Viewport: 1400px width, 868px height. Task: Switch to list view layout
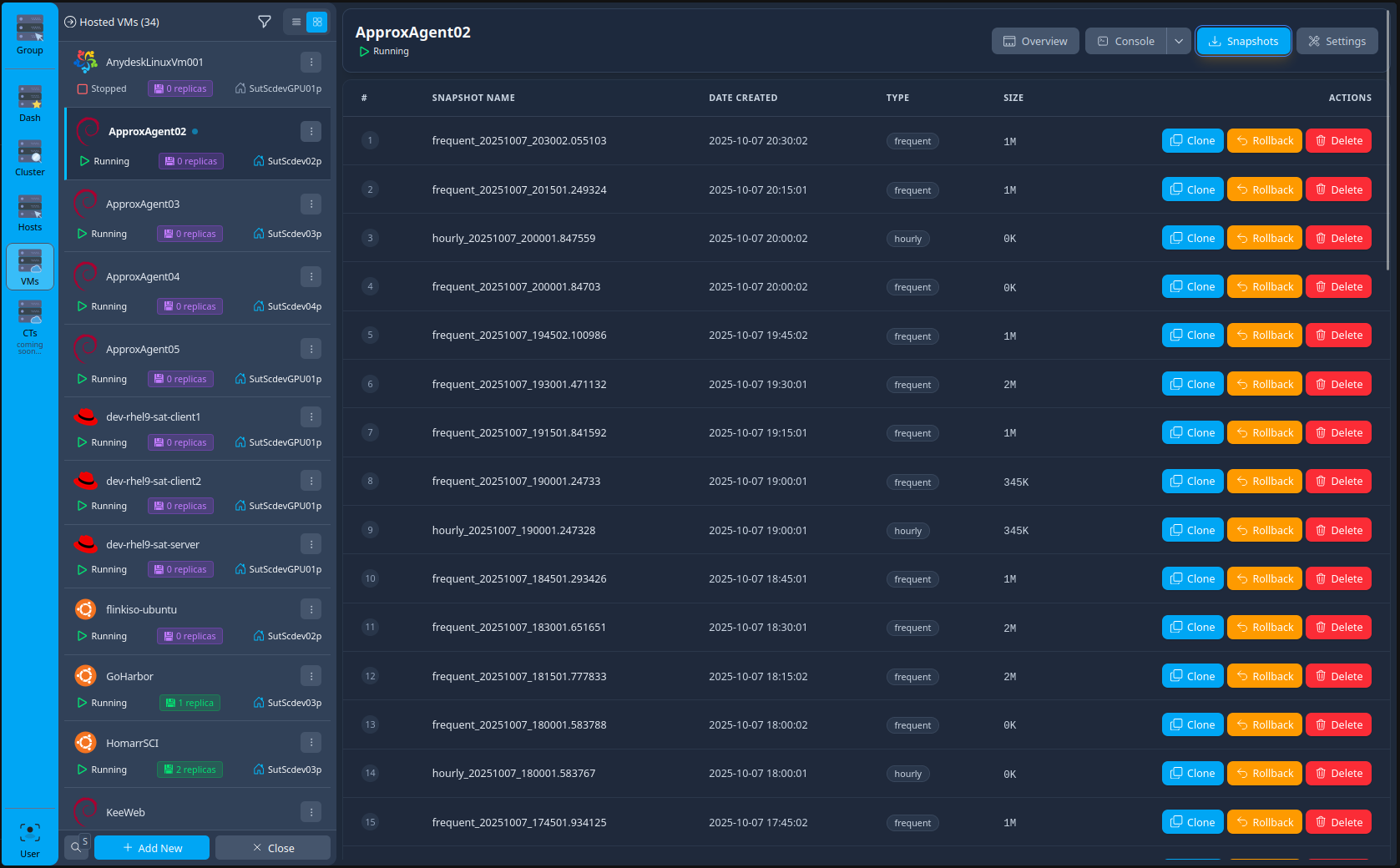[296, 22]
